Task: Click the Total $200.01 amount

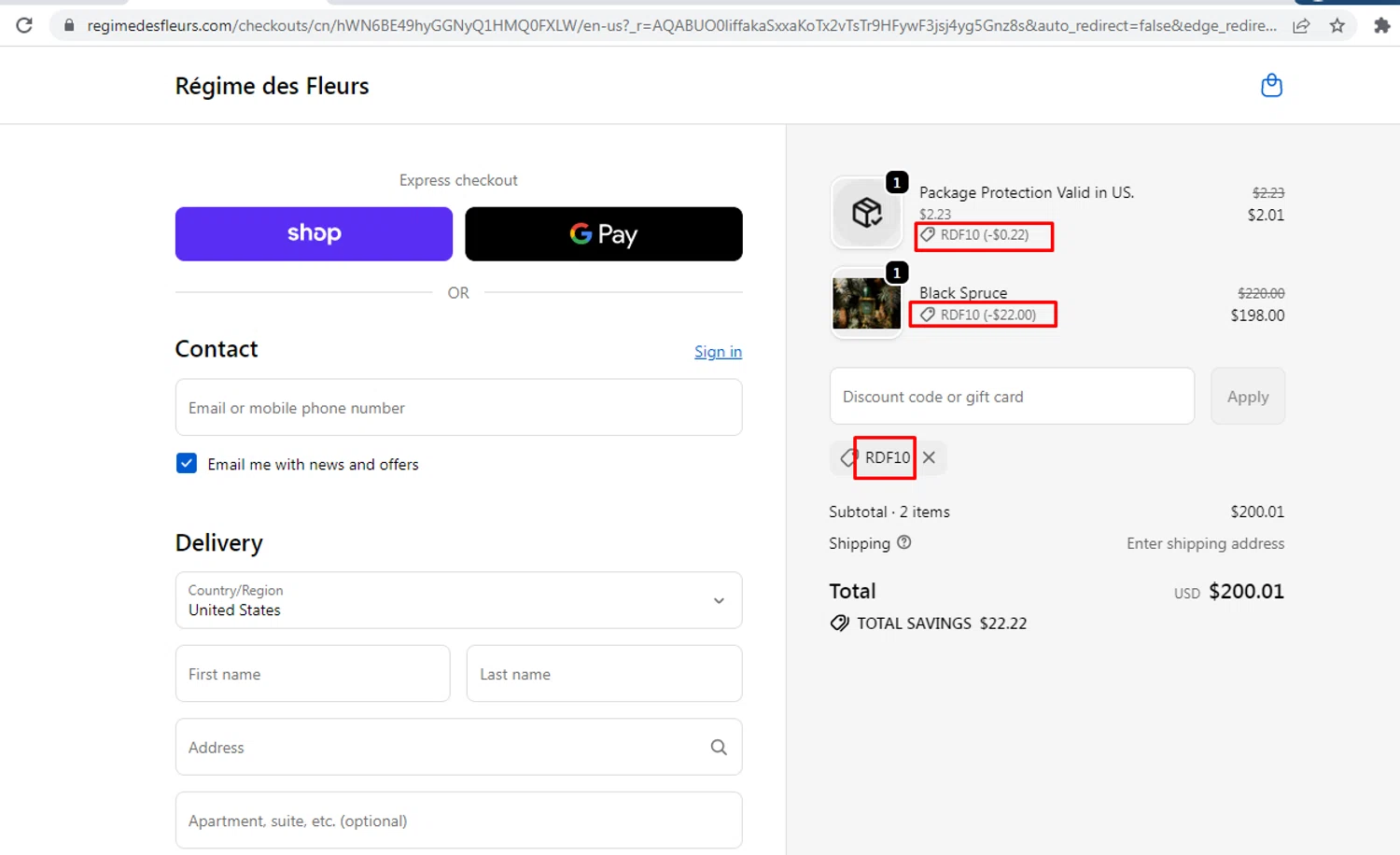Action: tap(1246, 591)
